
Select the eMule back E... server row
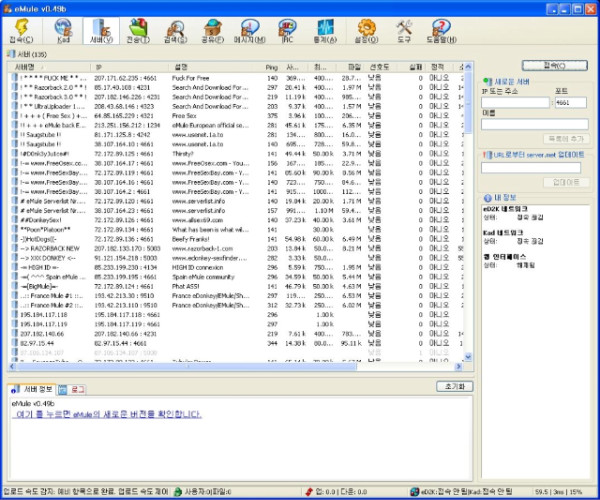coord(236,125)
